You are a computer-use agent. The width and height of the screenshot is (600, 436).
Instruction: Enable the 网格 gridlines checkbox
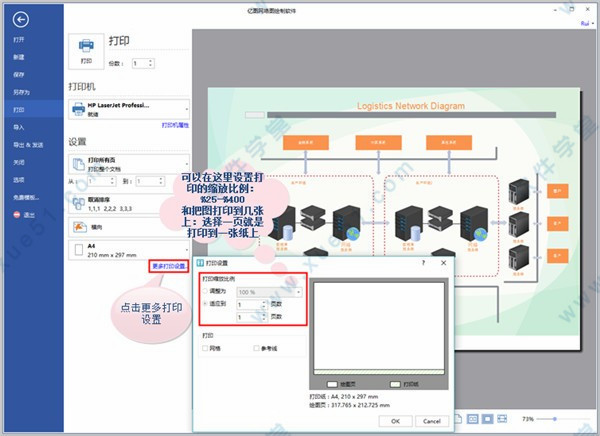[205, 348]
